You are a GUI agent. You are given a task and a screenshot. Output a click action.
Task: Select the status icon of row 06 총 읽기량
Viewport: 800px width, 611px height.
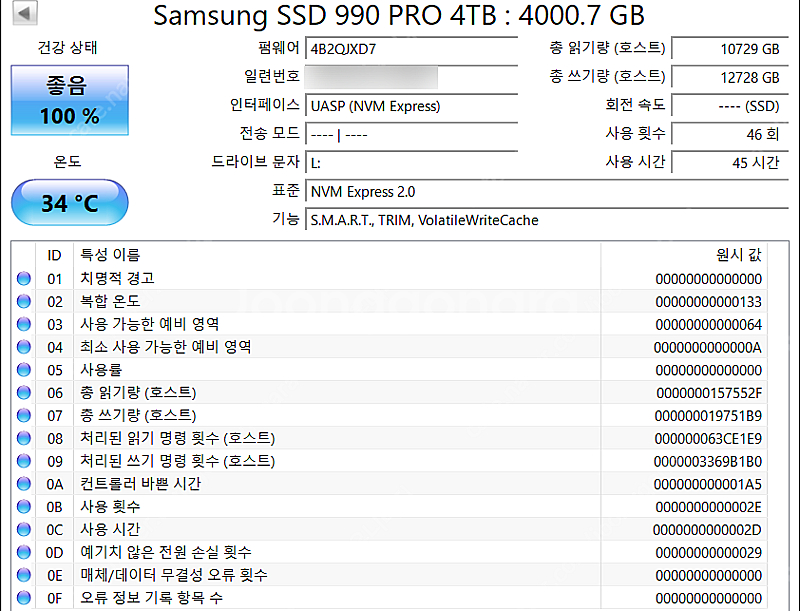23,393
